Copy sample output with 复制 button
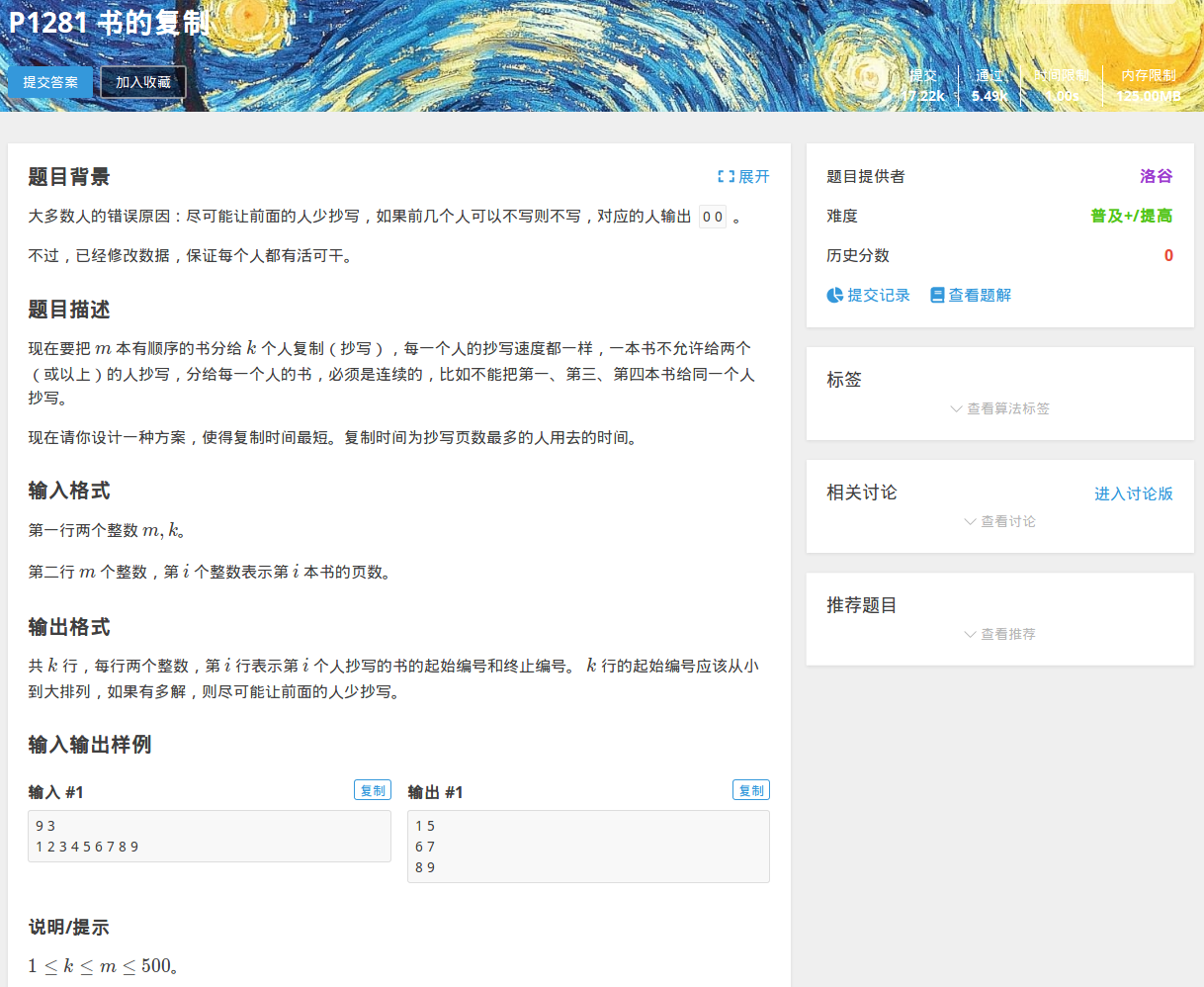The height and width of the screenshot is (987, 1204). pyautogui.click(x=751, y=790)
